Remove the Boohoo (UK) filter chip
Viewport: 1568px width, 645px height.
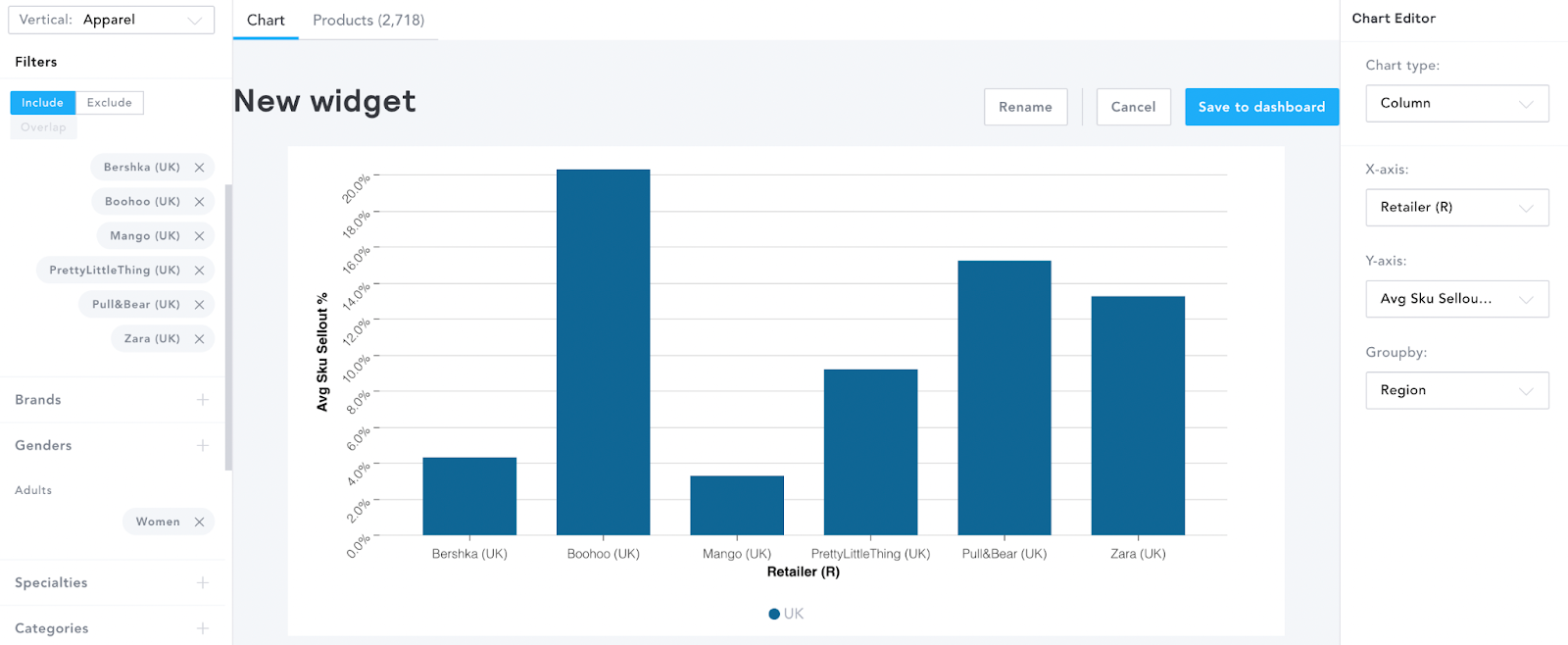[x=199, y=202]
